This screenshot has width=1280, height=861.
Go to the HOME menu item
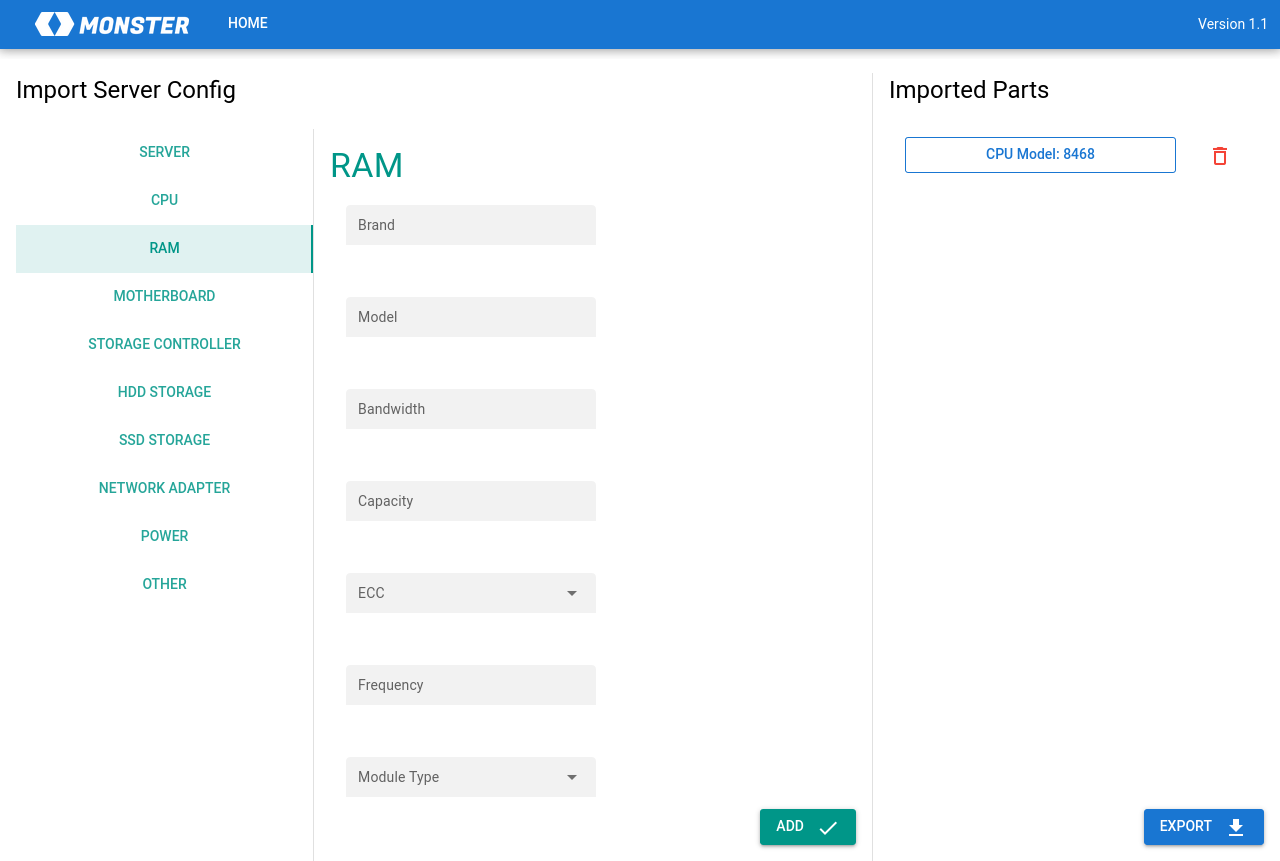(248, 23)
